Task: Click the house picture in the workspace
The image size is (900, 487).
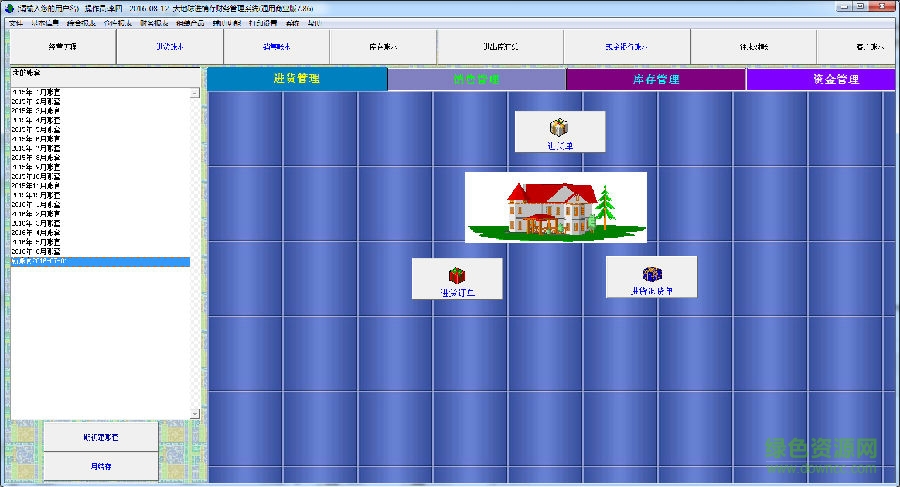Action: tap(555, 207)
